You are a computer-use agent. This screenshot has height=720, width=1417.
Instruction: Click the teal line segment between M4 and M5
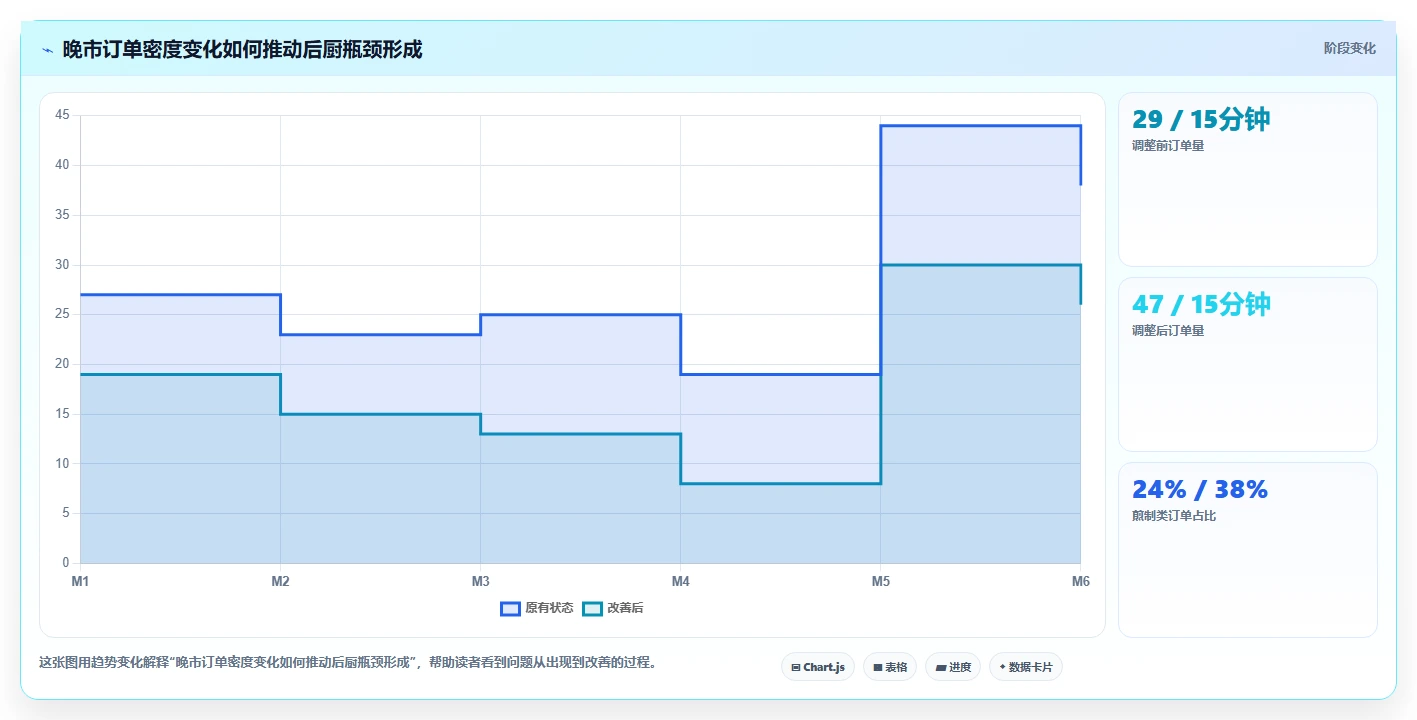click(780, 484)
